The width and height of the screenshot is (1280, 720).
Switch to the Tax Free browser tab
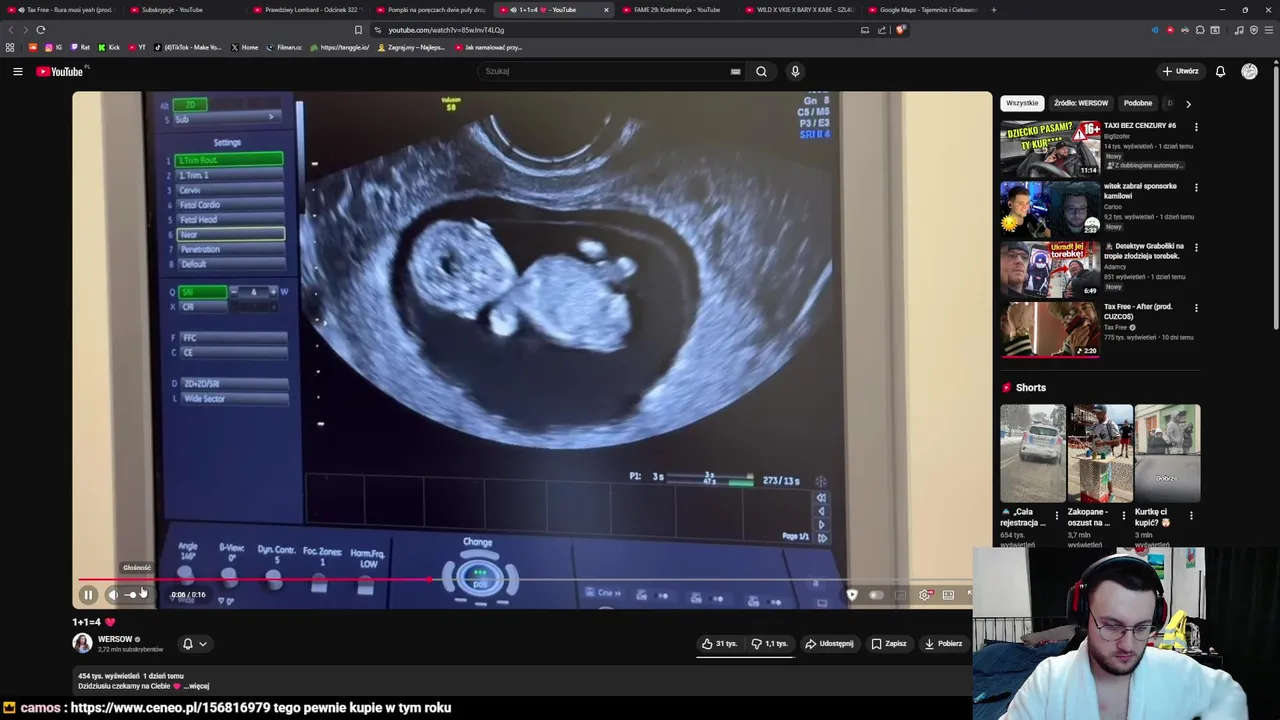[64, 10]
